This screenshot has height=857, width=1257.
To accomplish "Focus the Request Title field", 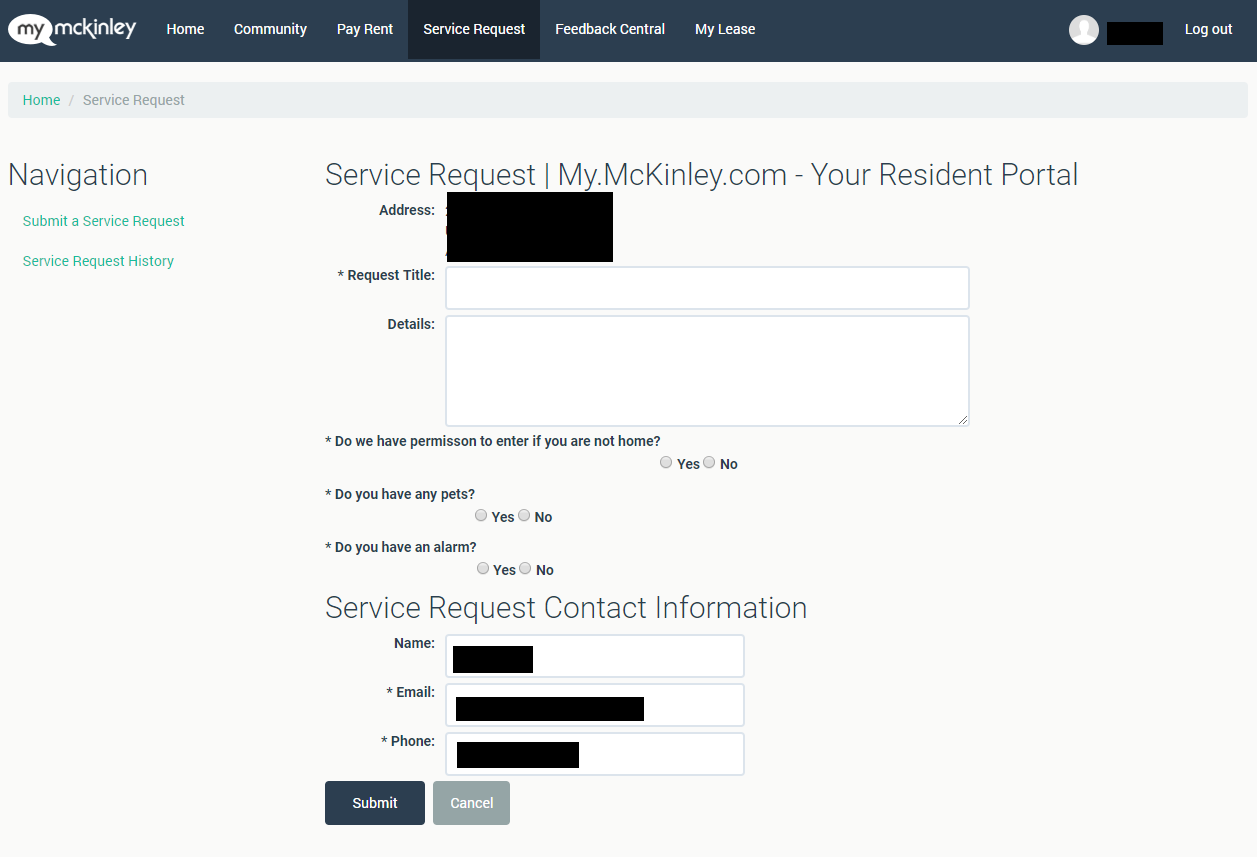I will (x=707, y=288).
